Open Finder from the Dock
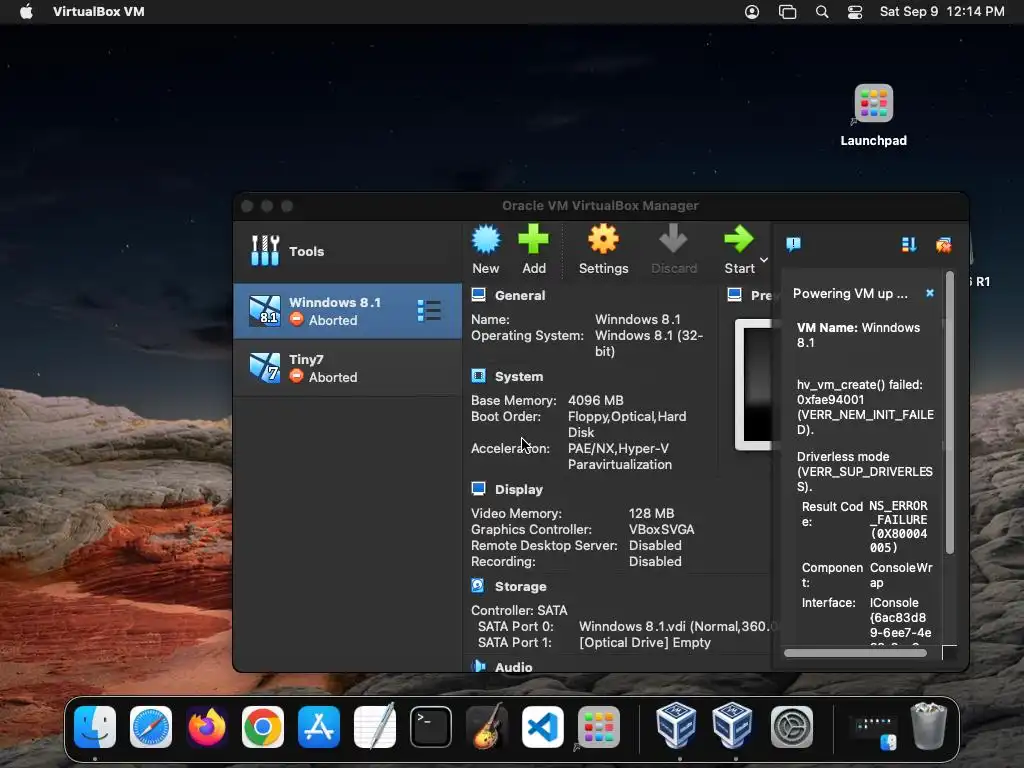 (95, 727)
